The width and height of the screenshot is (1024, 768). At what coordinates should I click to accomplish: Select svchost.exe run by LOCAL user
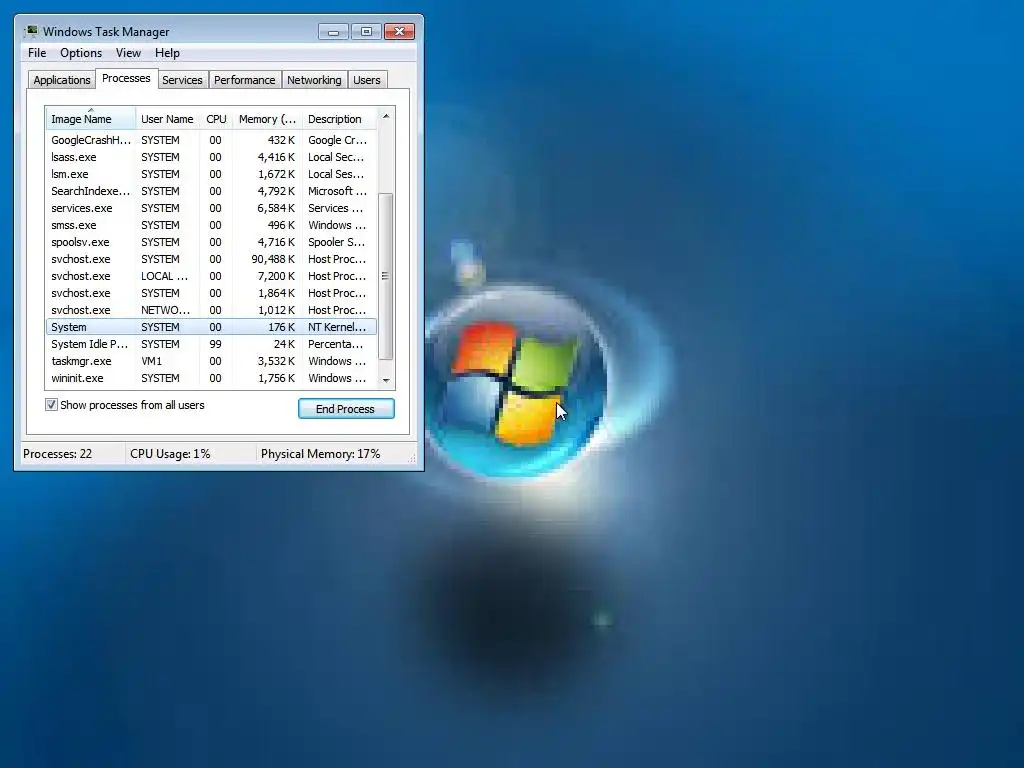(211, 276)
